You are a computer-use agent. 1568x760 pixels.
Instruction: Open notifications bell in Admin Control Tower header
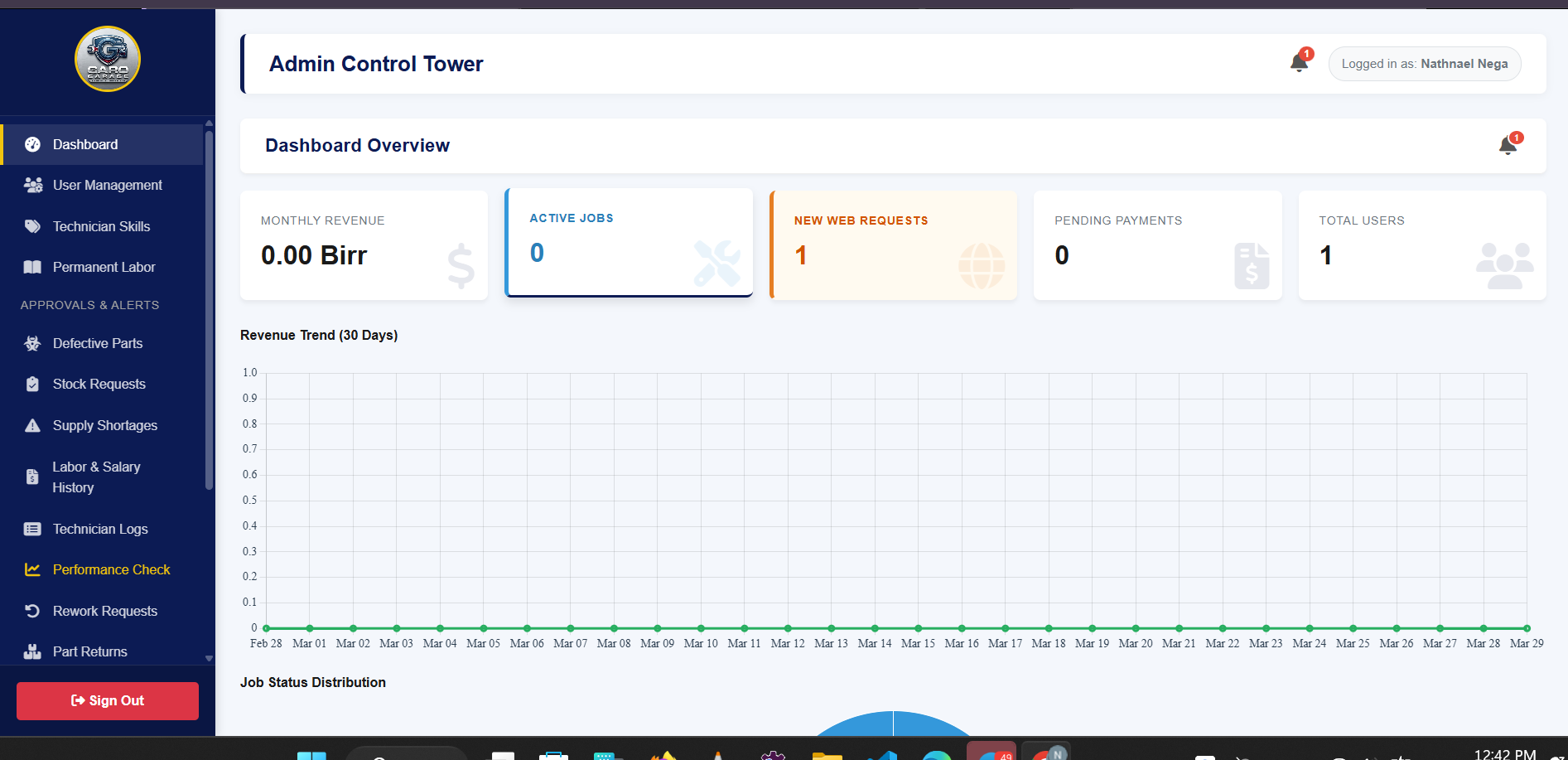pyautogui.click(x=1300, y=62)
